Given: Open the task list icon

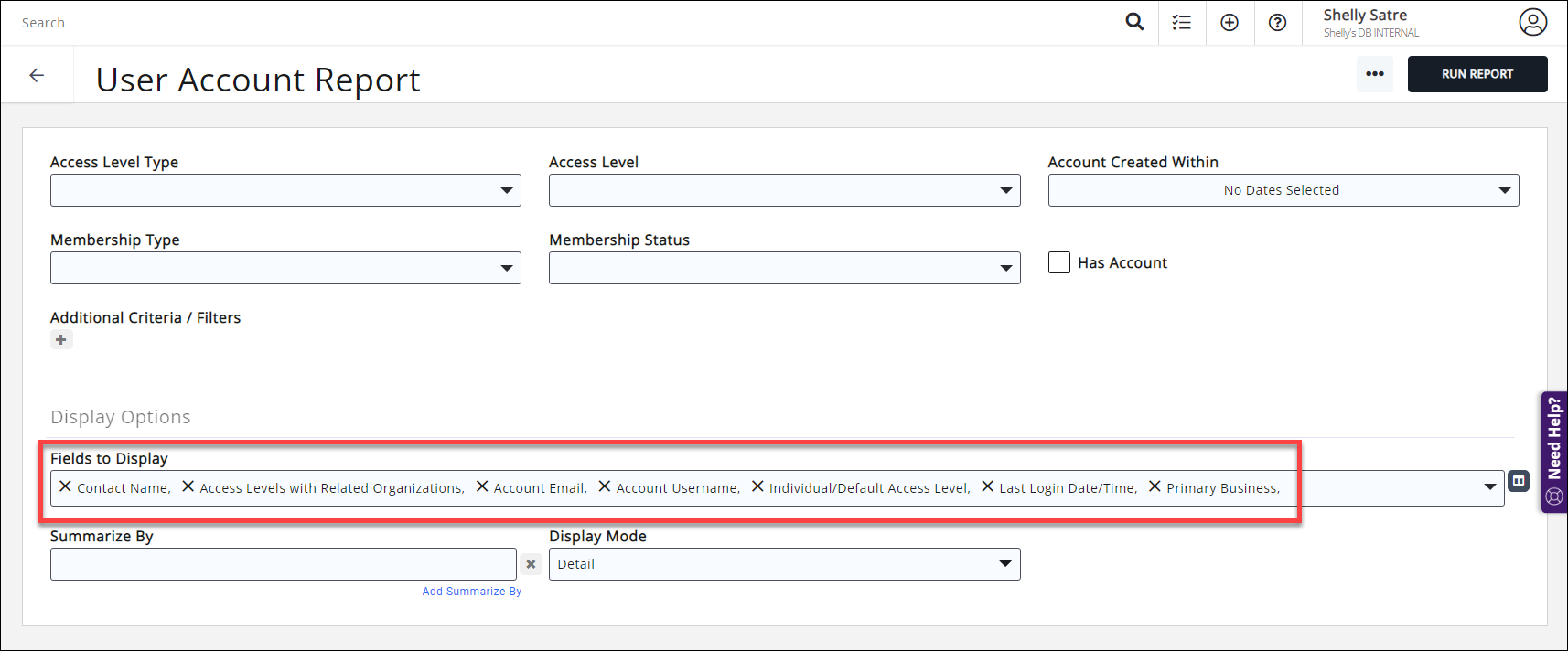Looking at the screenshot, I should pos(1182,23).
